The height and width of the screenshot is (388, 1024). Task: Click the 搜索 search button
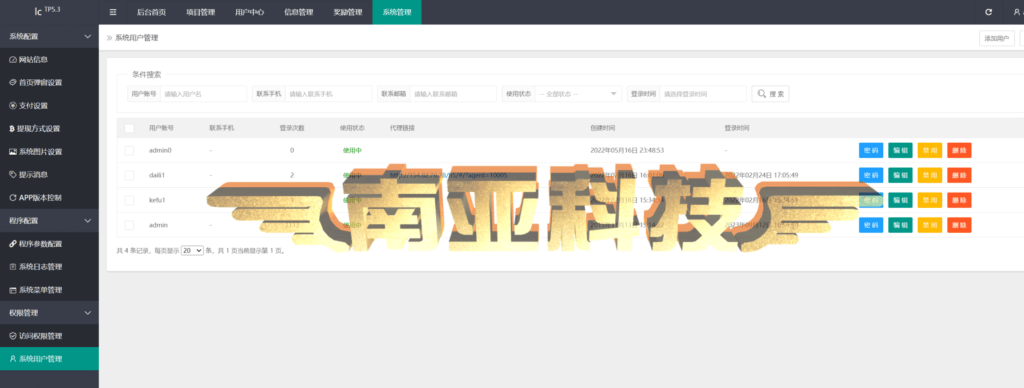(770, 94)
